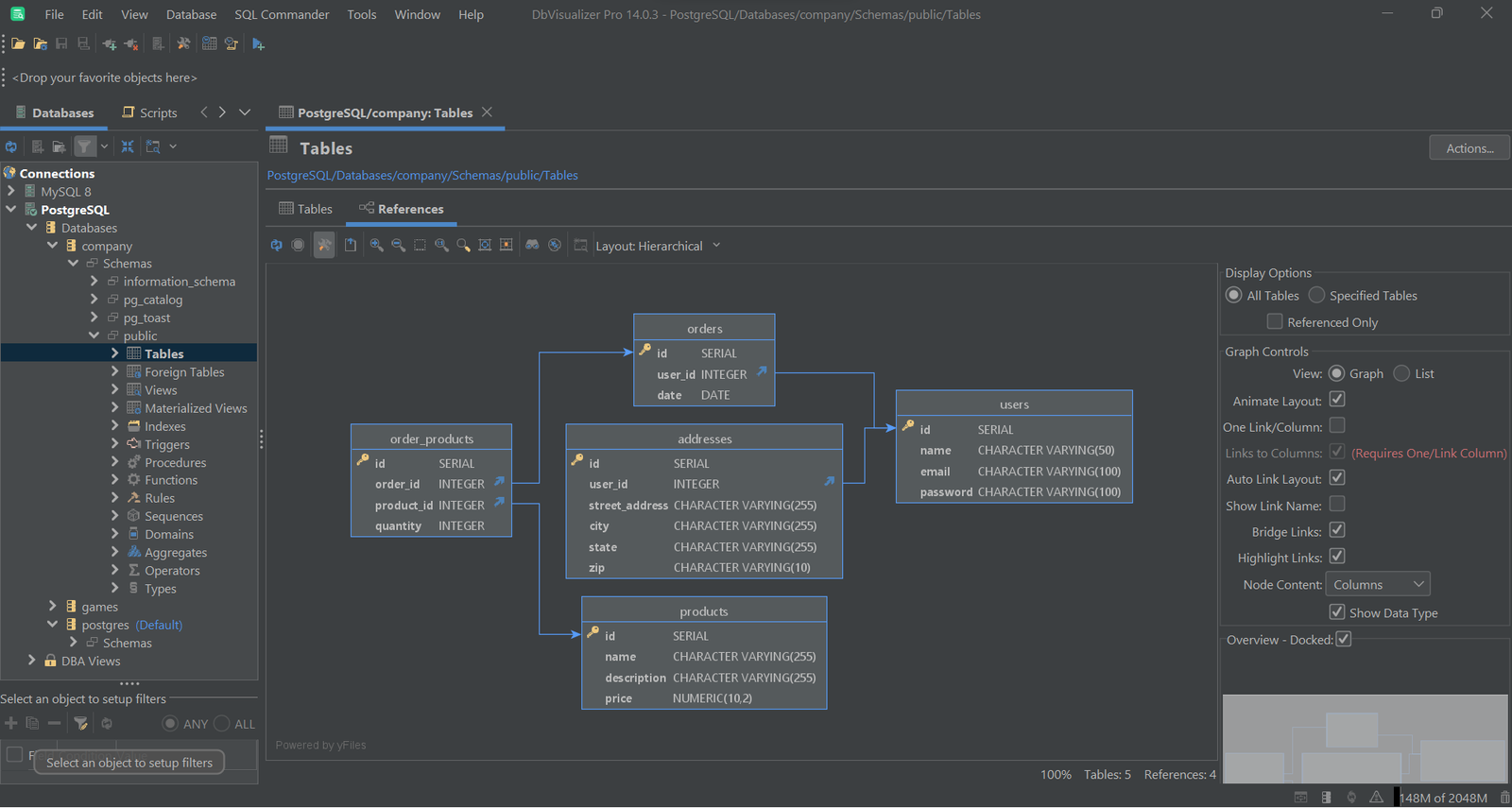Click the new SQL Commander play icon
Image resolution: width=1512 pixels, height=808 pixels.
(x=258, y=44)
